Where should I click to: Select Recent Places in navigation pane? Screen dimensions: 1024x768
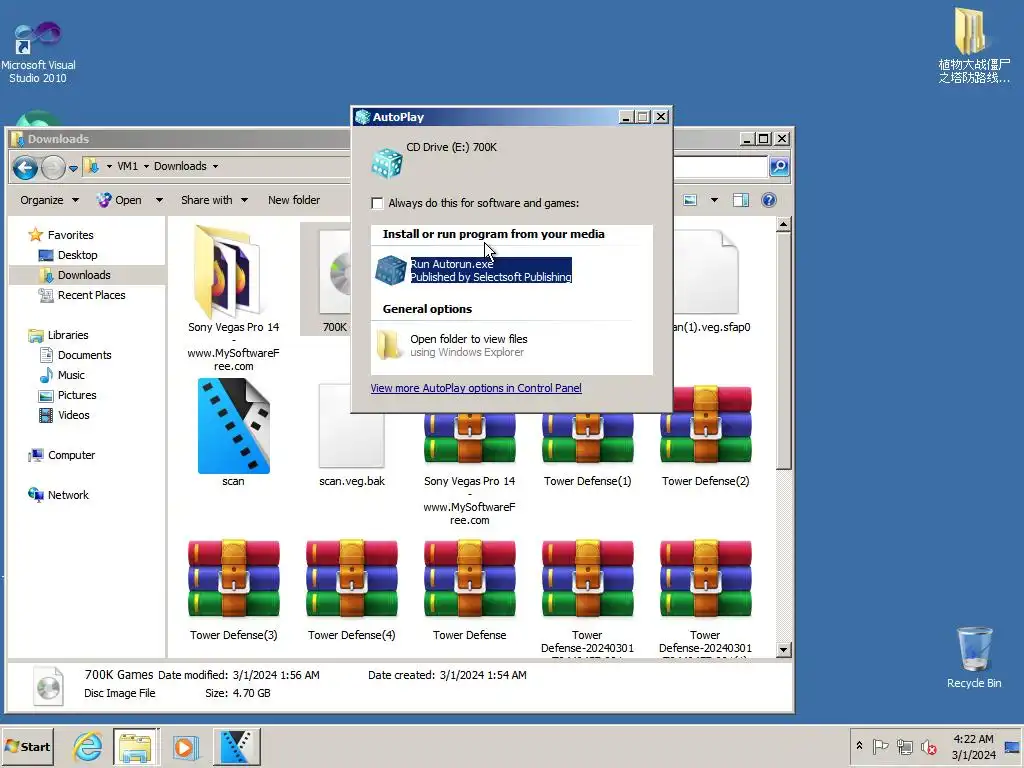pos(82,295)
